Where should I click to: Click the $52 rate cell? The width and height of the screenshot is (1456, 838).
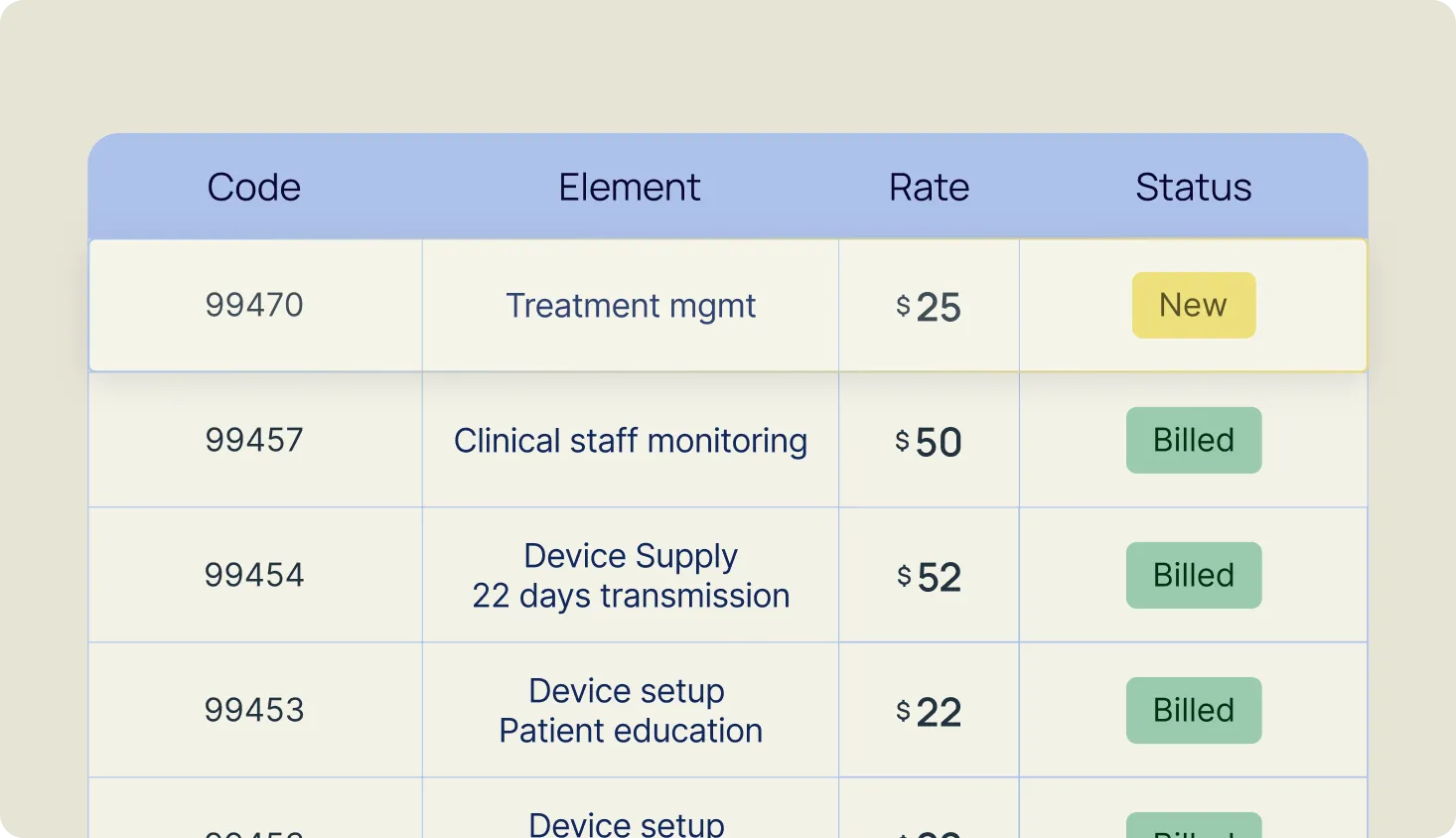point(929,576)
